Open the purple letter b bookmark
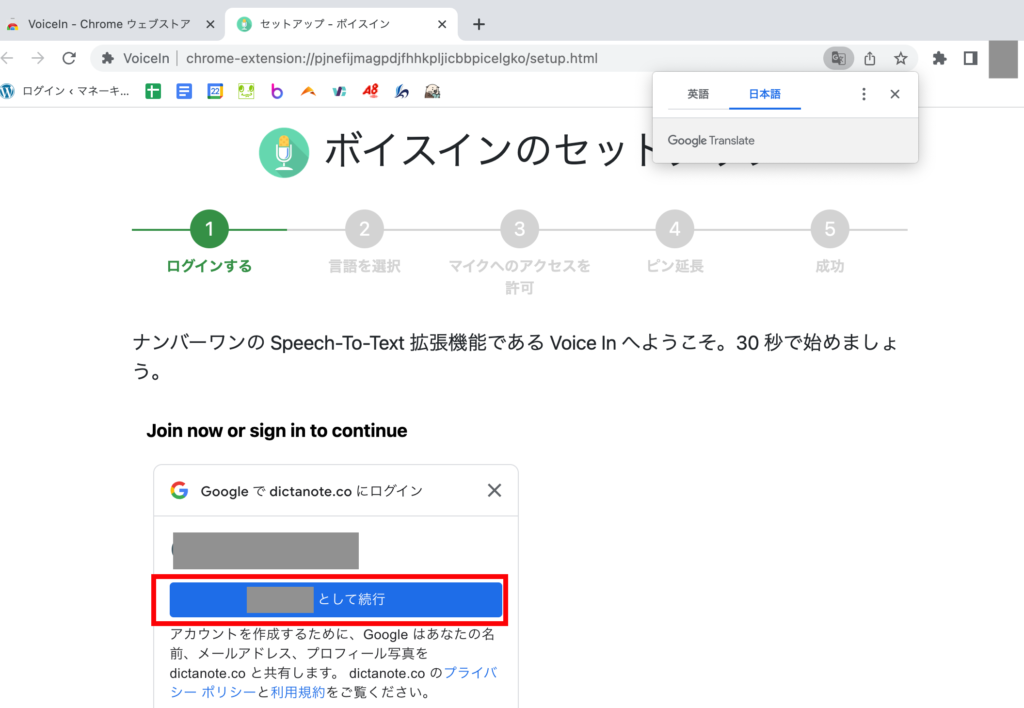Viewport: 1024px width, 708px height. [x=277, y=91]
